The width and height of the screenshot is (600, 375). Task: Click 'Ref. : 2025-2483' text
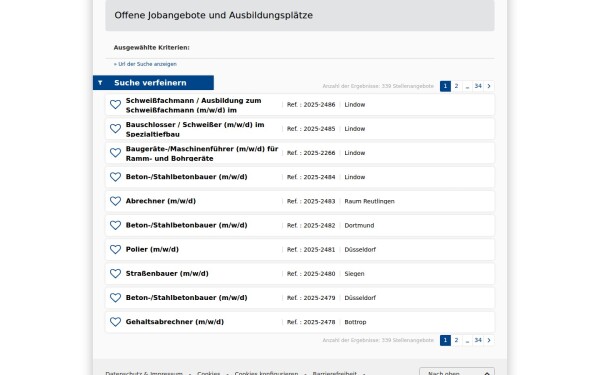coord(311,201)
